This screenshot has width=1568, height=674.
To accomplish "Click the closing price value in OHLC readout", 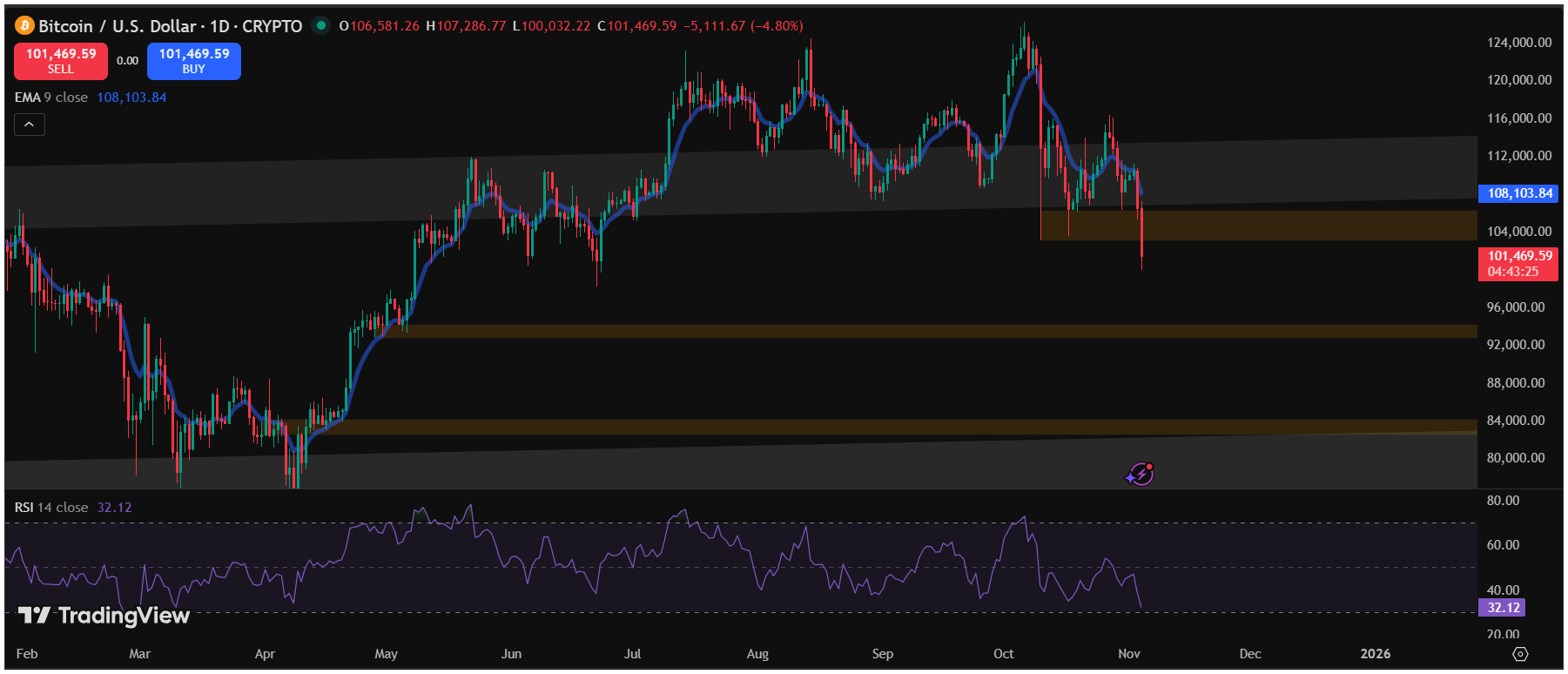I will point(642,26).
